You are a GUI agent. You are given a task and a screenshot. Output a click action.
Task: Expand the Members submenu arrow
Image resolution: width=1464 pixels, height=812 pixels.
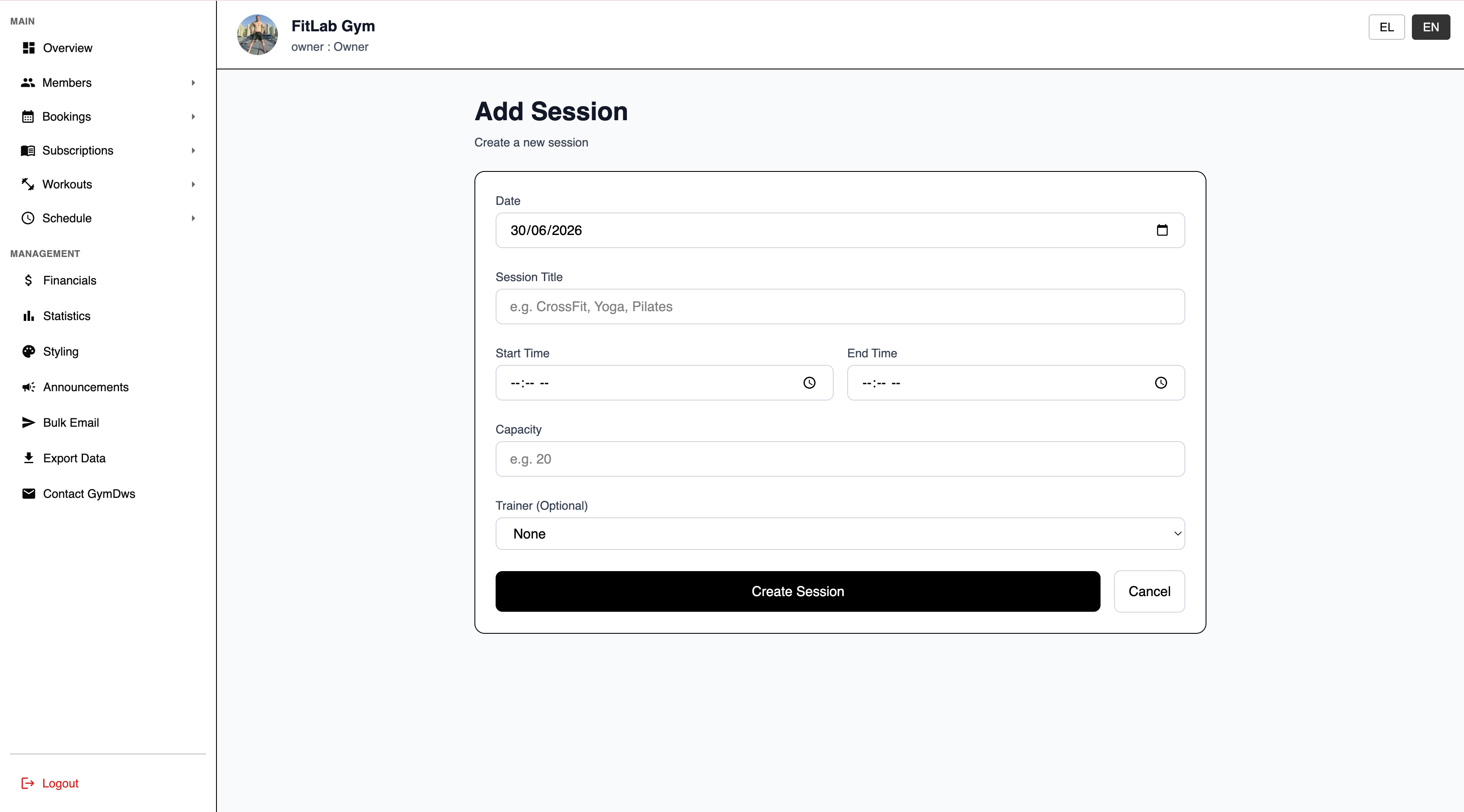pyautogui.click(x=193, y=83)
